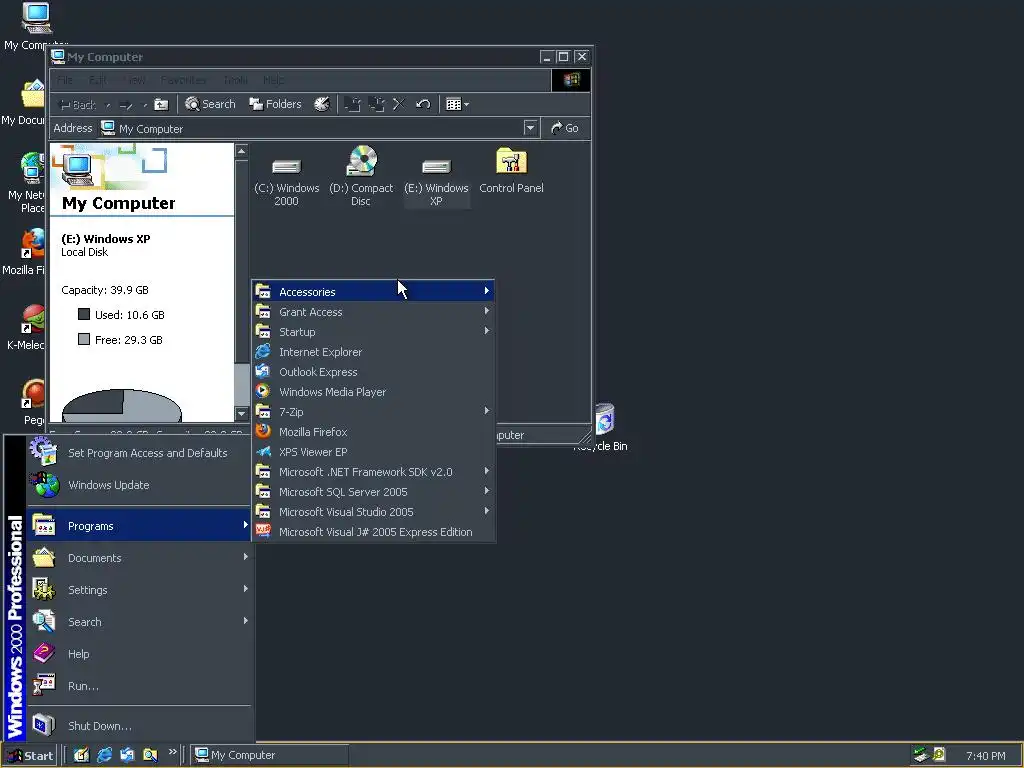Launch Internet Explorer from quick launch

104,755
